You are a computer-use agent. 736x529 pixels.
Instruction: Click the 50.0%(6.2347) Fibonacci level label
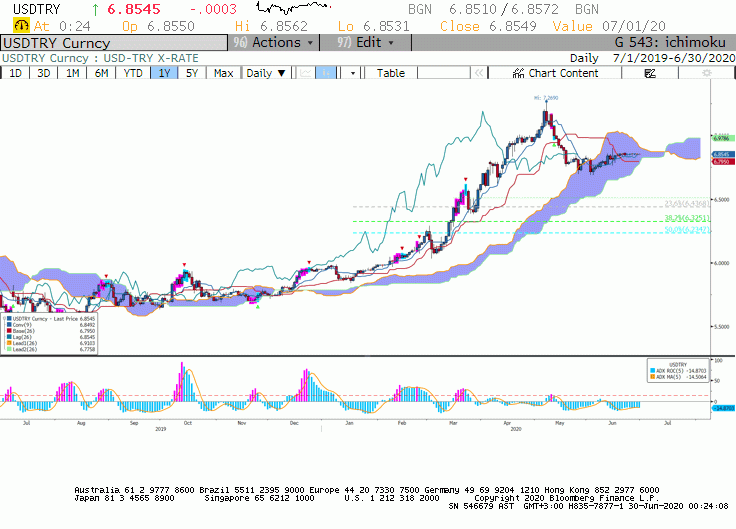coord(687,230)
